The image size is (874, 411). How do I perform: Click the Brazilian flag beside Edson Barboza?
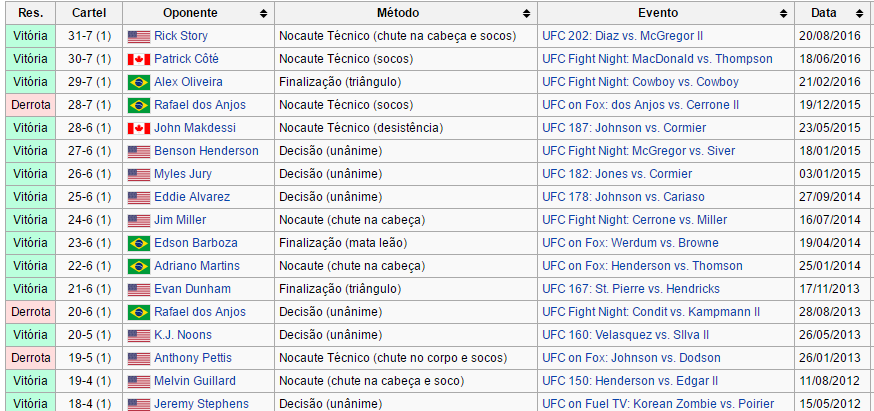click(139, 243)
